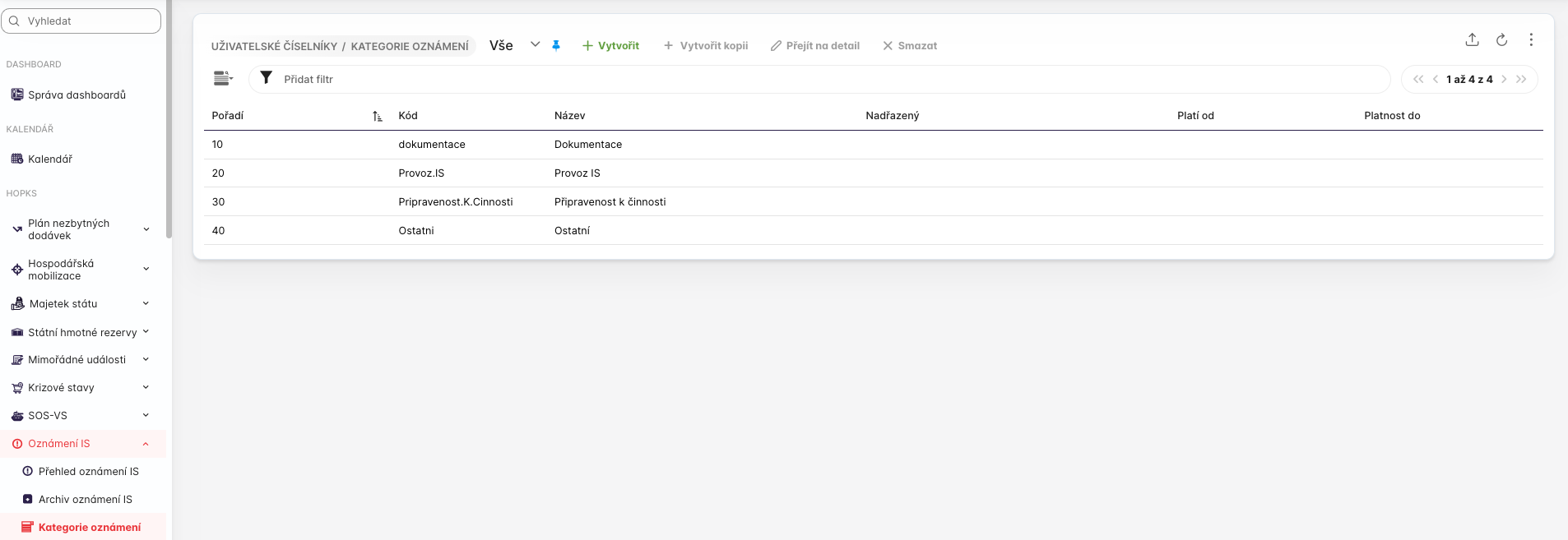Viewport: 1568px width, 540px height.
Task: Select the Provoz IS table row
Action: tap(577, 173)
